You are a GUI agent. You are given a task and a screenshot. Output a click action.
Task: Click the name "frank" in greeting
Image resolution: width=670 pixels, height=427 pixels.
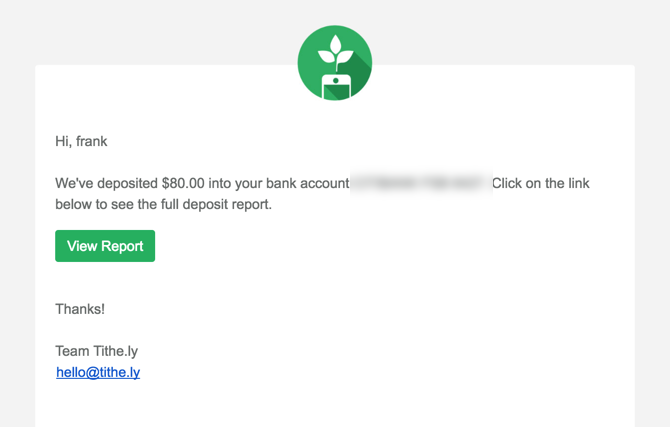92,141
